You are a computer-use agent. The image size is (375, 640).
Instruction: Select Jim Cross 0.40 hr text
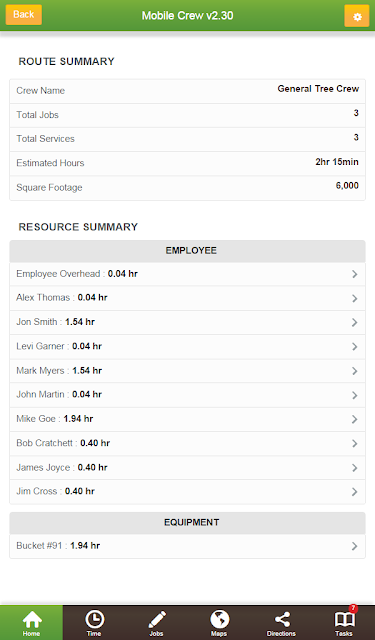(x=55, y=491)
